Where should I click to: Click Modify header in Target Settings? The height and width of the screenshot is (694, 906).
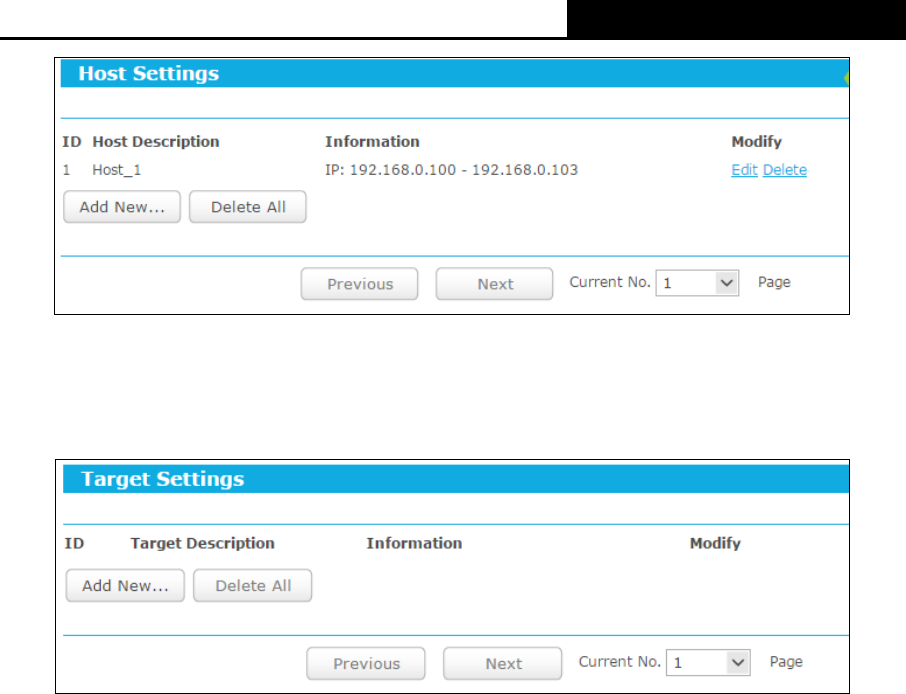715,543
